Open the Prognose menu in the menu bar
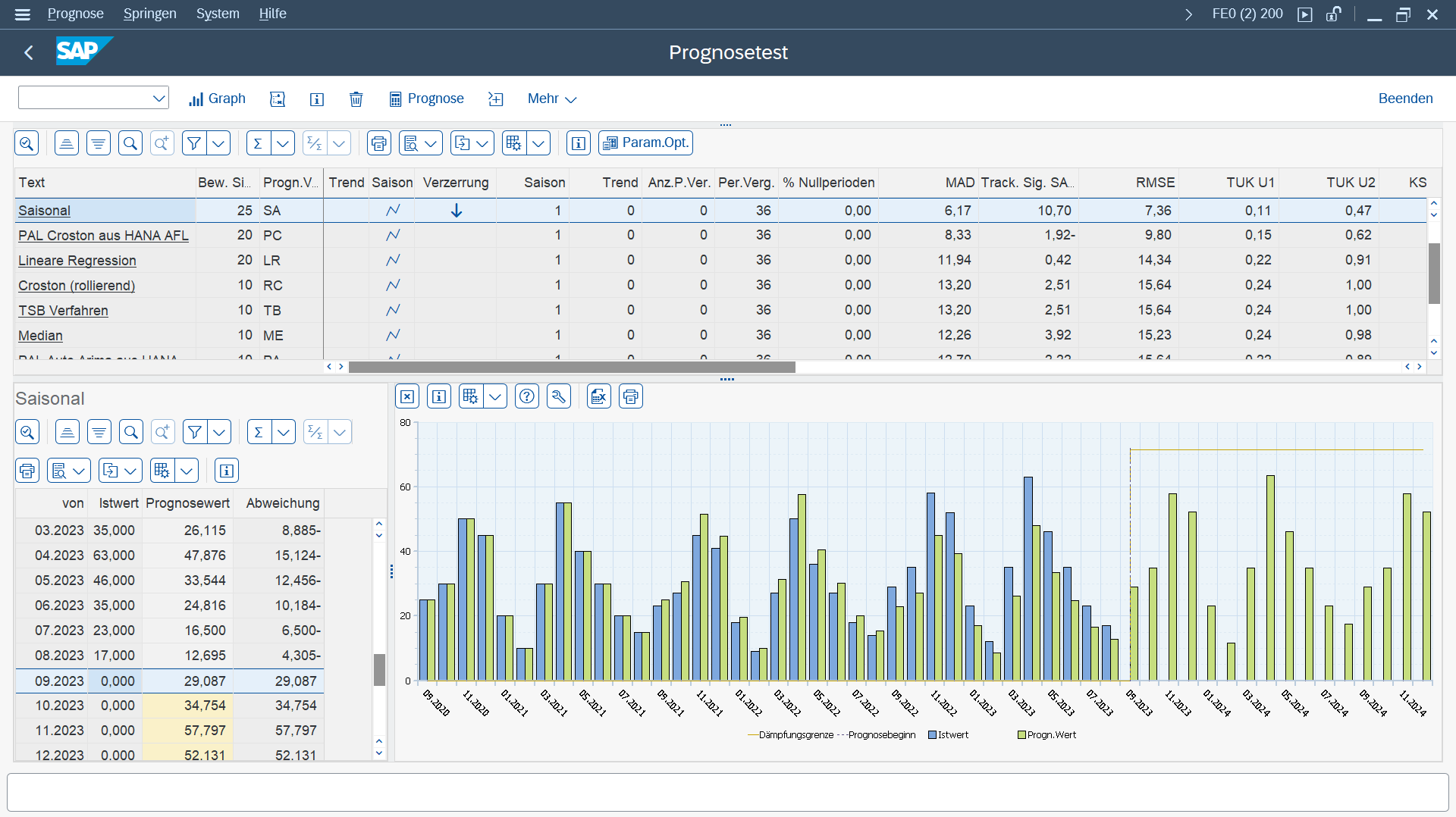The width and height of the screenshot is (1456, 817). [x=75, y=14]
